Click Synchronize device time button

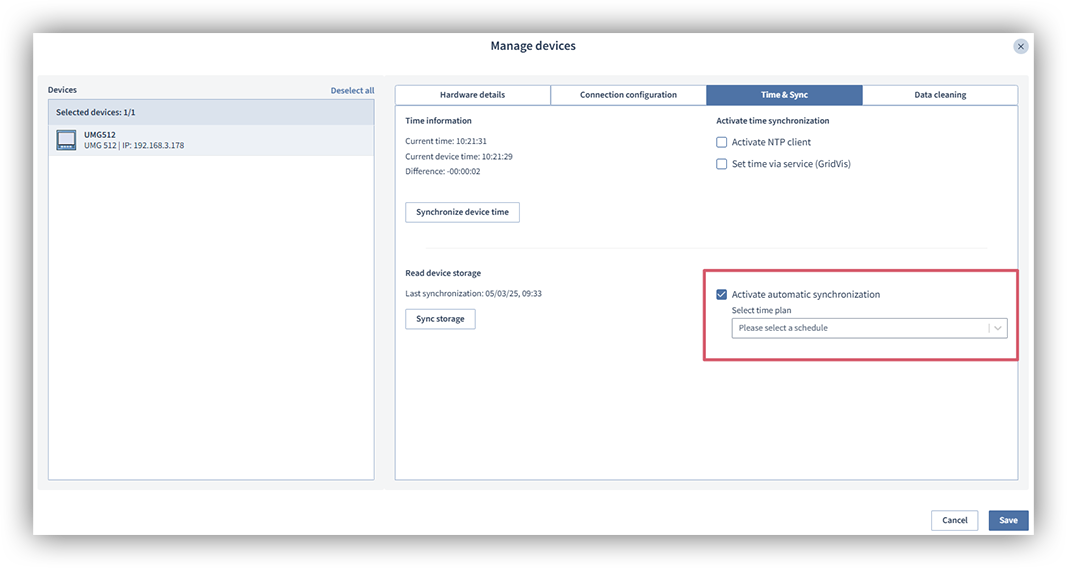coord(462,212)
